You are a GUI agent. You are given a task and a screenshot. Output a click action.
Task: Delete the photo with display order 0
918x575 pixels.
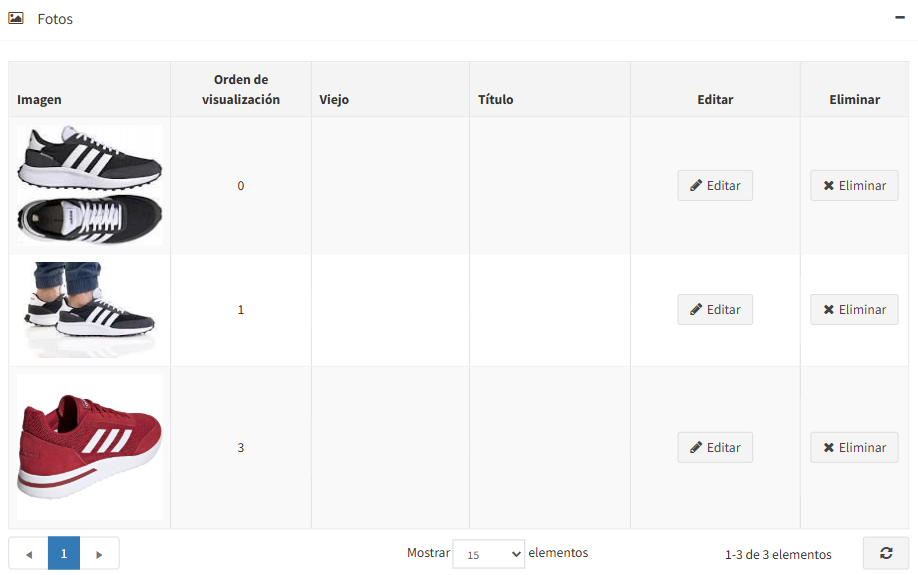[x=854, y=186]
